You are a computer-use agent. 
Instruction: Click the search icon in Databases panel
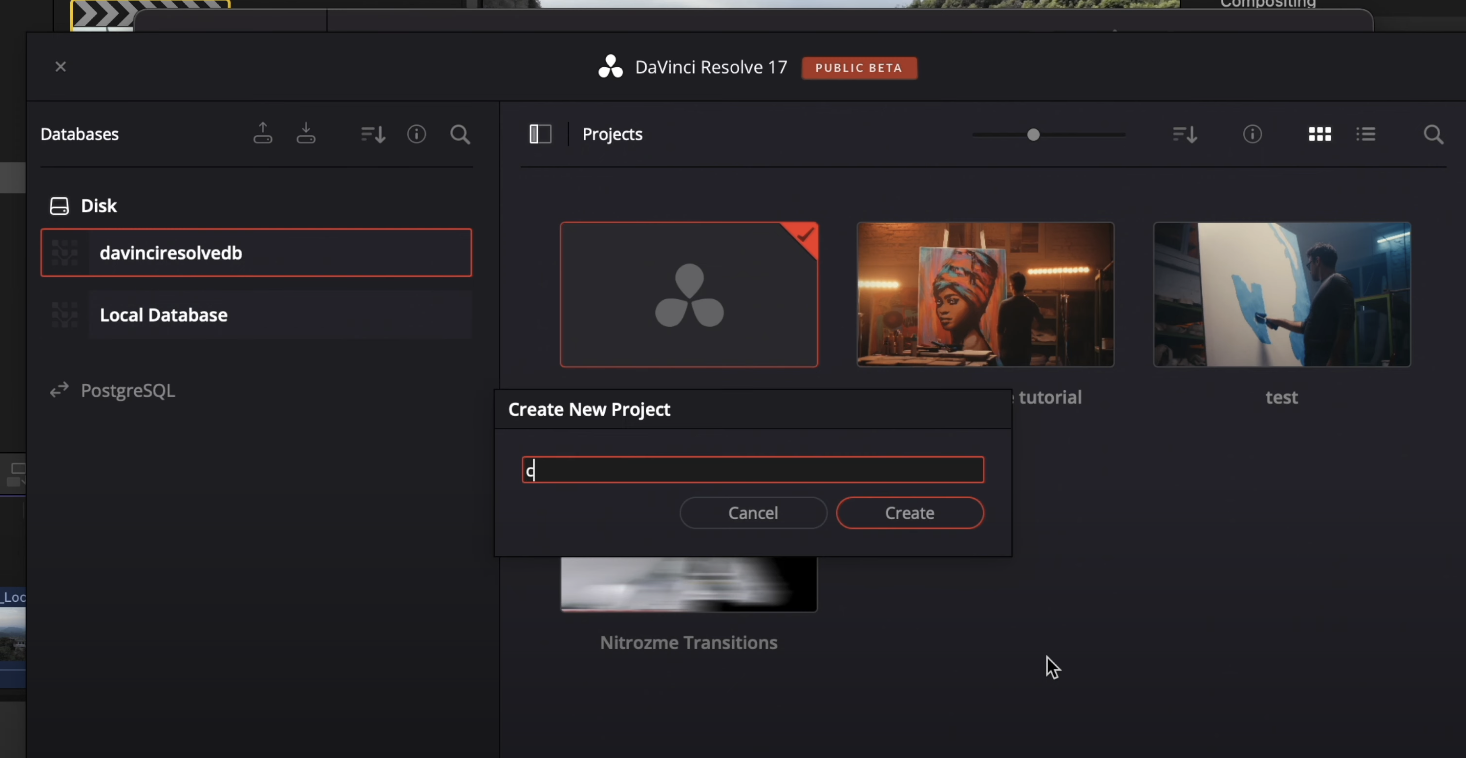click(x=460, y=134)
